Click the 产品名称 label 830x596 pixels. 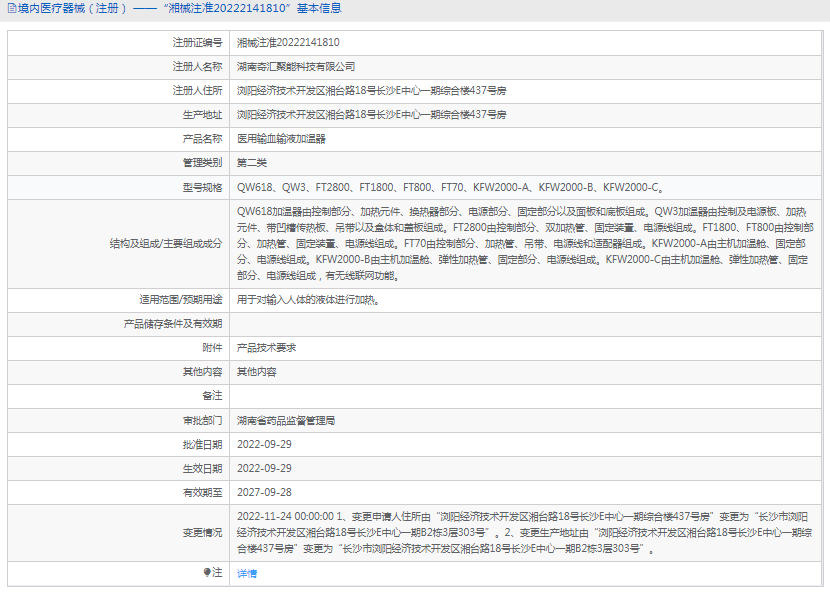click(x=203, y=139)
